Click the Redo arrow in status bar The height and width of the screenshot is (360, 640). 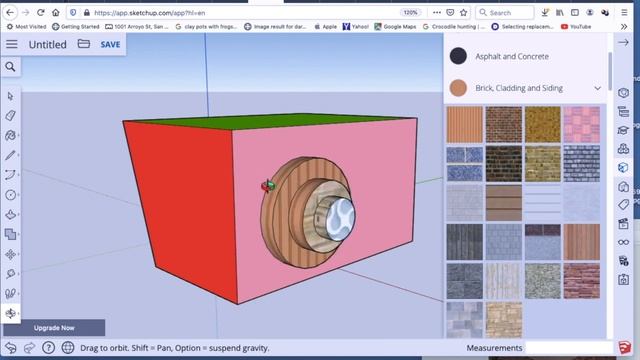29,348
